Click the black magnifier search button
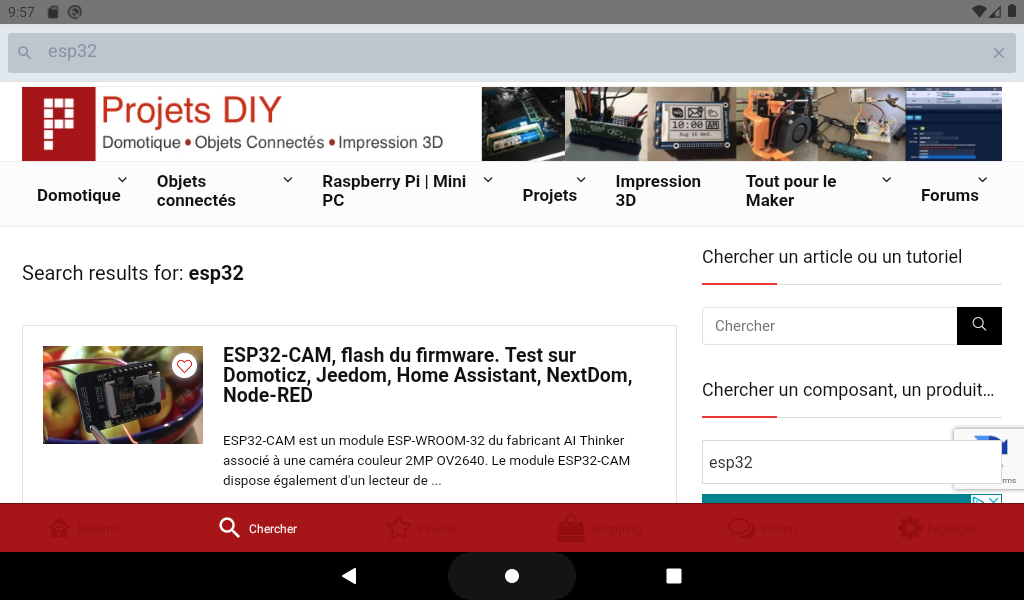The height and width of the screenshot is (600, 1024). 979,325
